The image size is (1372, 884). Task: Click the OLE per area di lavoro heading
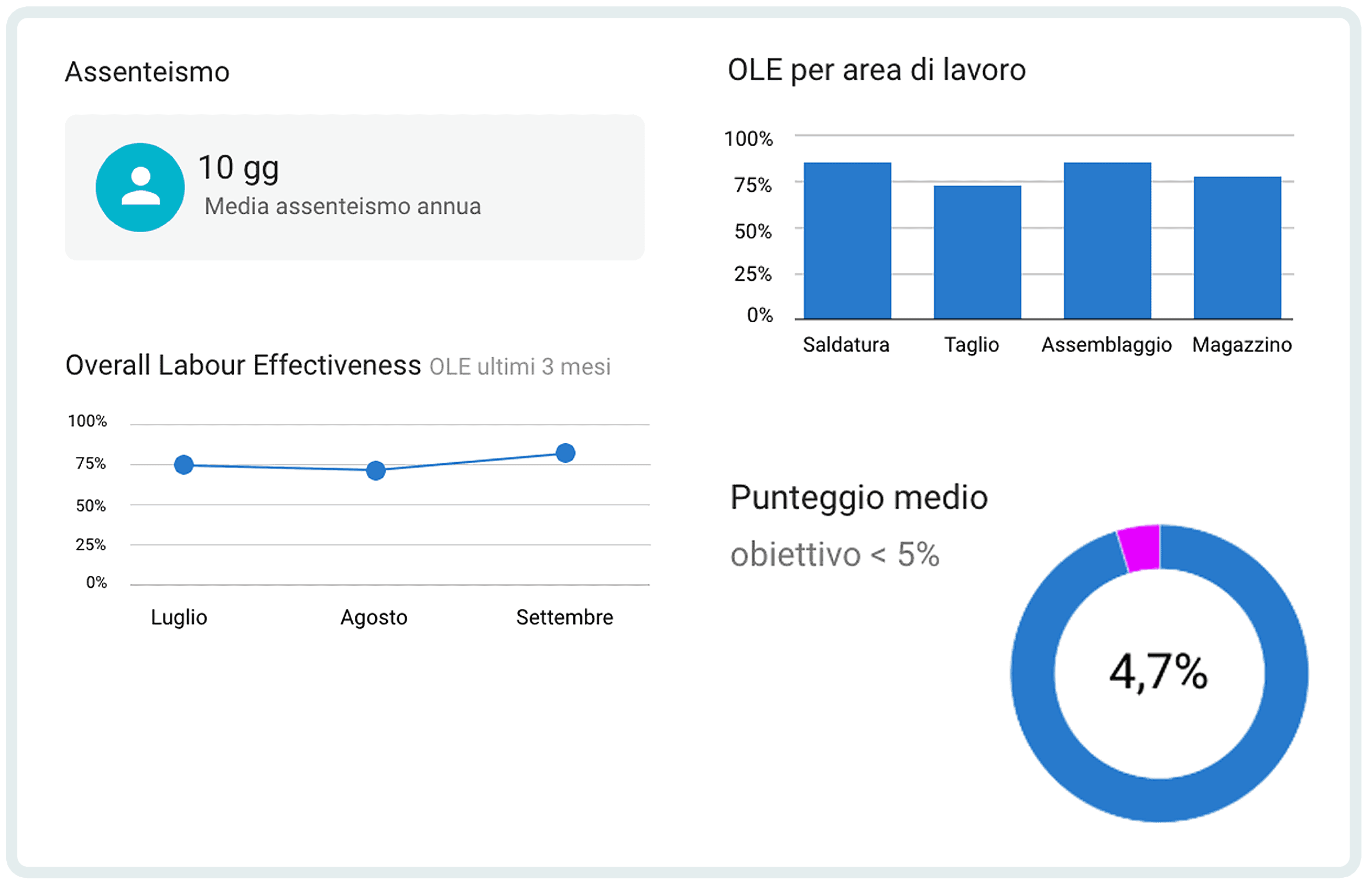877,71
